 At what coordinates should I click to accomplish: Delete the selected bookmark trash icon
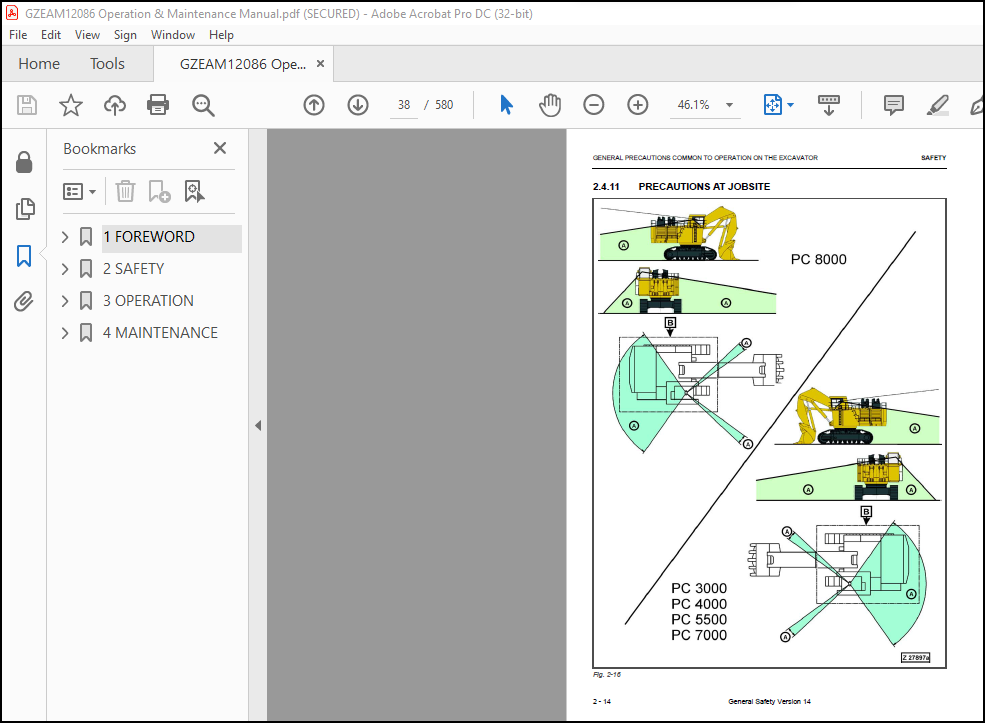(x=125, y=191)
